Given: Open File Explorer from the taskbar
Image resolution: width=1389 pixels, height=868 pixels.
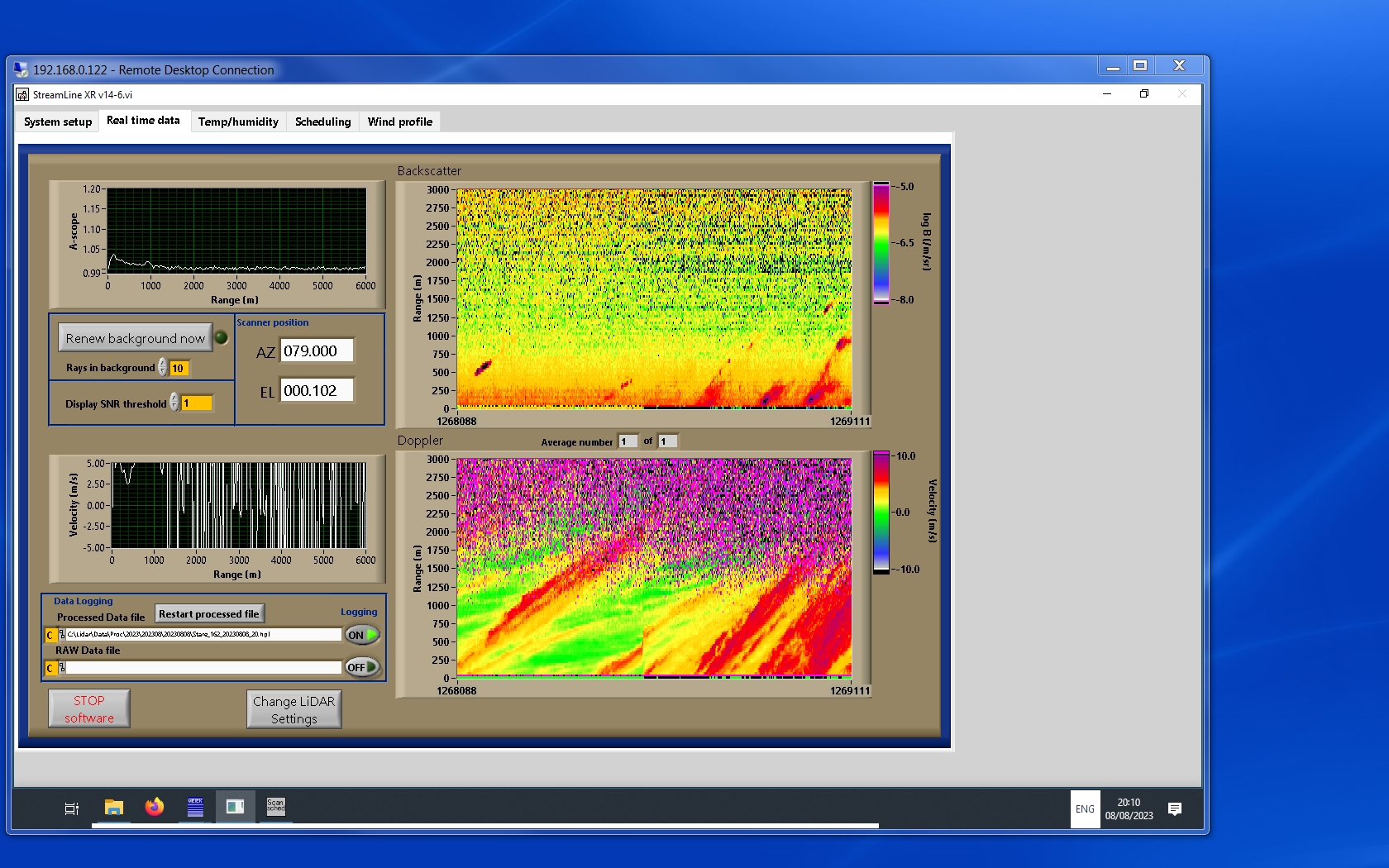Looking at the screenshot, I should (x=114, y=808).
